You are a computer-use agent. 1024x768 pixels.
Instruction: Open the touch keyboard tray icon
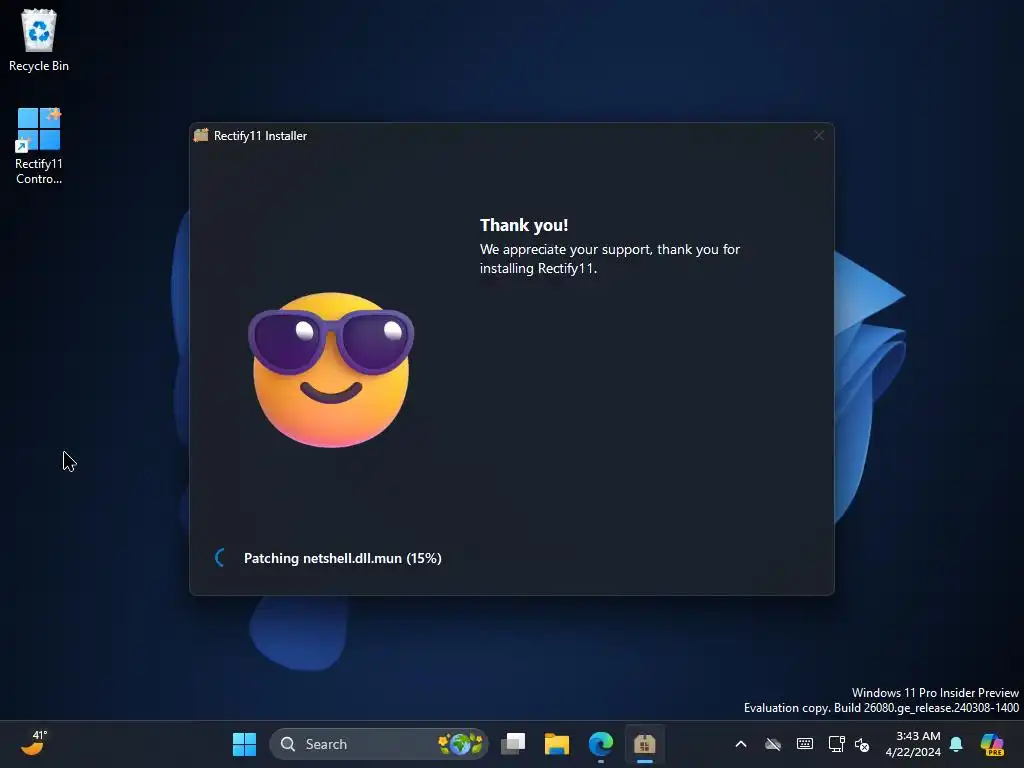coord(805,744)
